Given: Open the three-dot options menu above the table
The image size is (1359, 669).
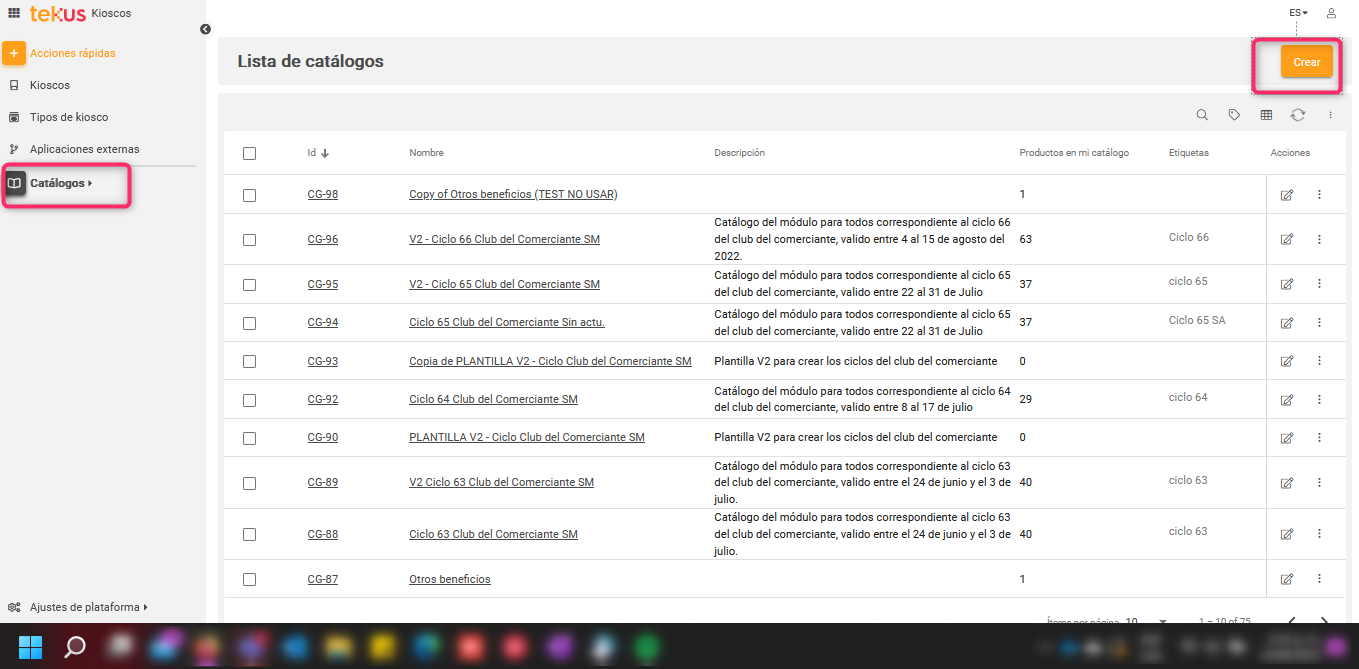Looking at the screenshot, I should tap(1330, 115).
